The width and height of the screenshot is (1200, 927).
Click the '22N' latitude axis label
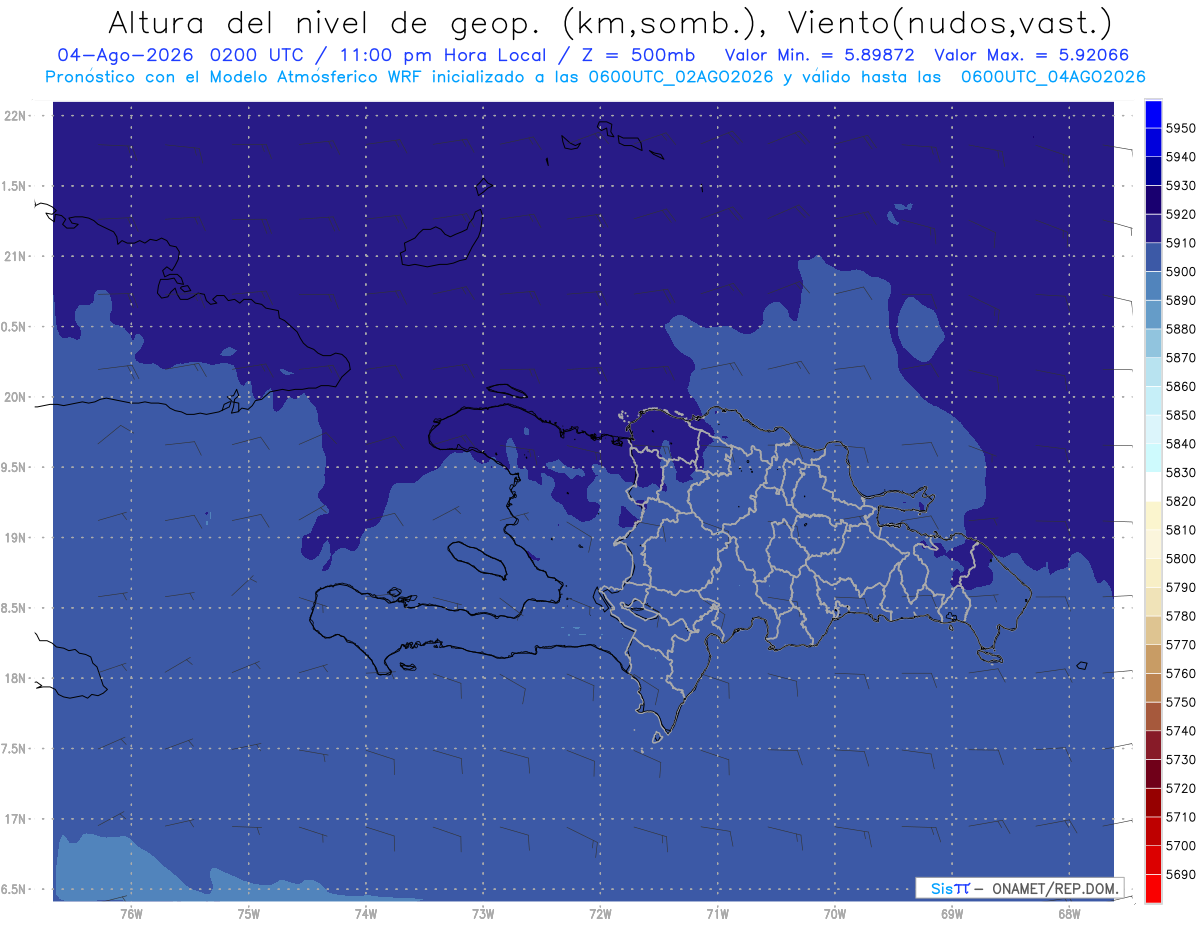(x=16, y=115)
